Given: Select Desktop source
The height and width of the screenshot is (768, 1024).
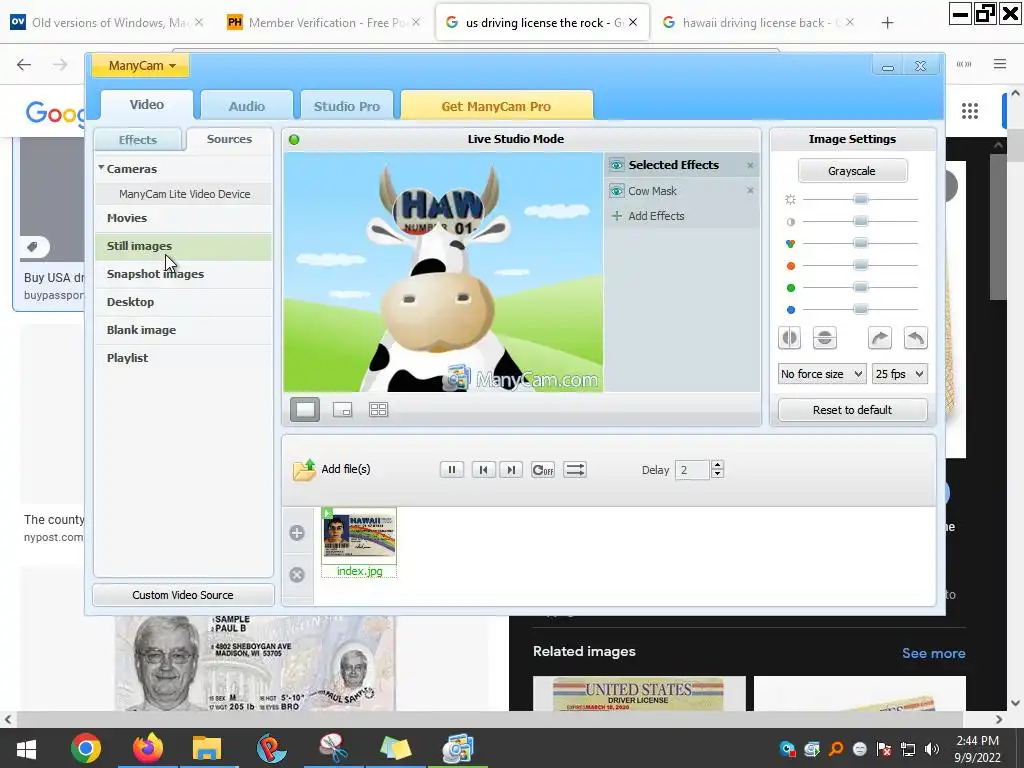Looking at the screenshot, I should coord(184,302).
